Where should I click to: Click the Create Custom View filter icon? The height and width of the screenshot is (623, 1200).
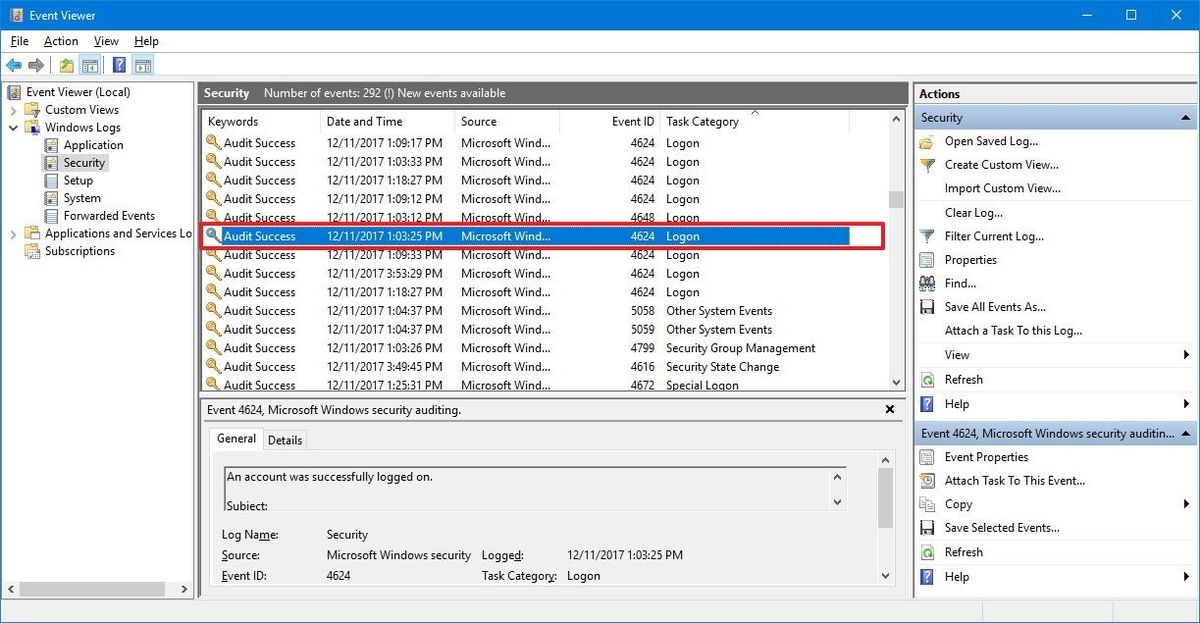pyautogui.click(x=927, y=164)
